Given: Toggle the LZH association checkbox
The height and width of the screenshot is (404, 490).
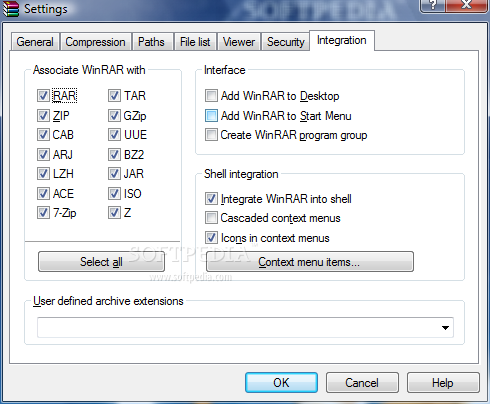Looking at the screenshot, I should tap(43, 174).
